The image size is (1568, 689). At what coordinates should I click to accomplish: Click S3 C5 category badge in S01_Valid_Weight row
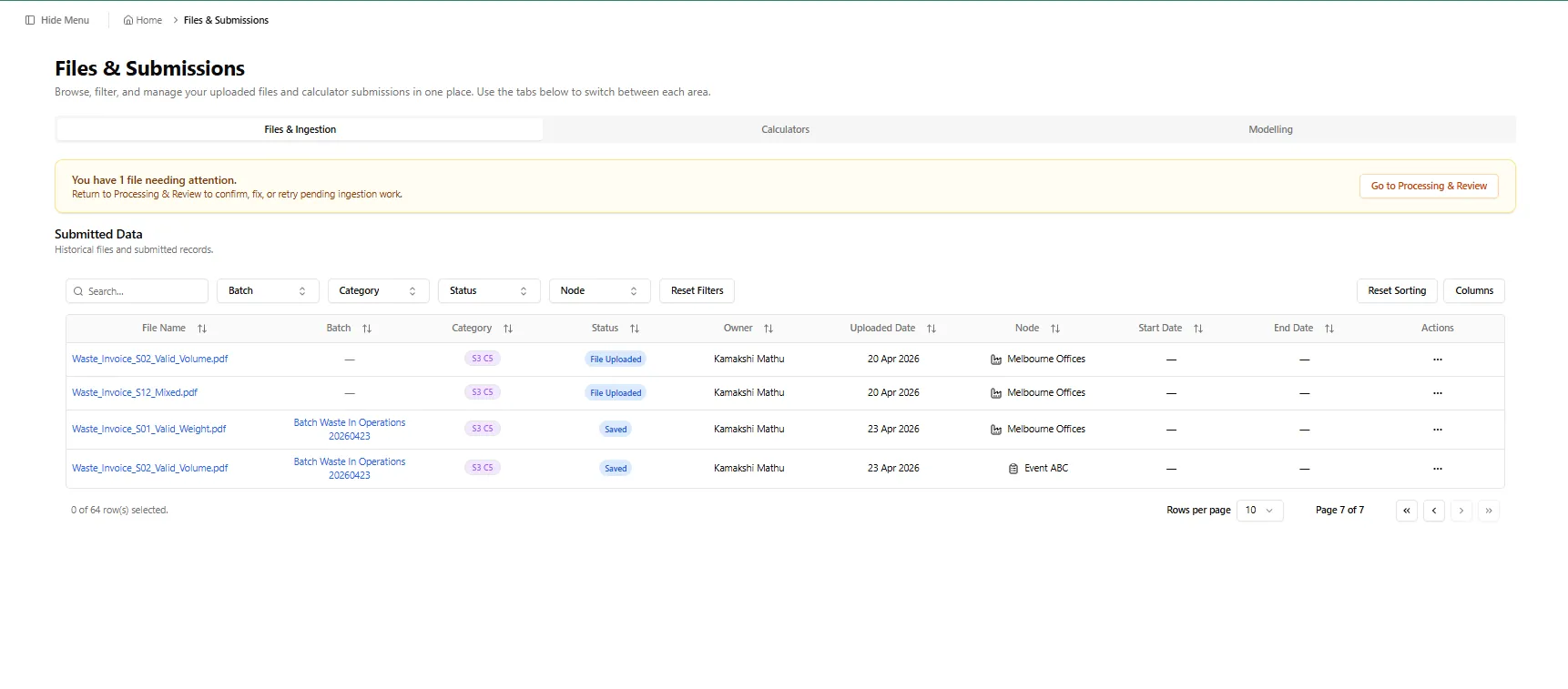click(x=482, y=429)
